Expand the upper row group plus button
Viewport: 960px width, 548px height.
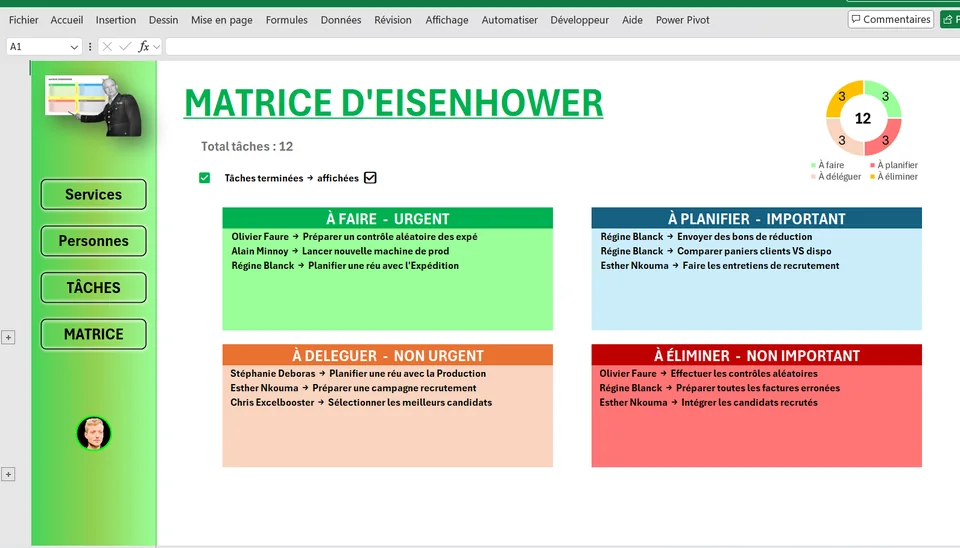(8, 337)
